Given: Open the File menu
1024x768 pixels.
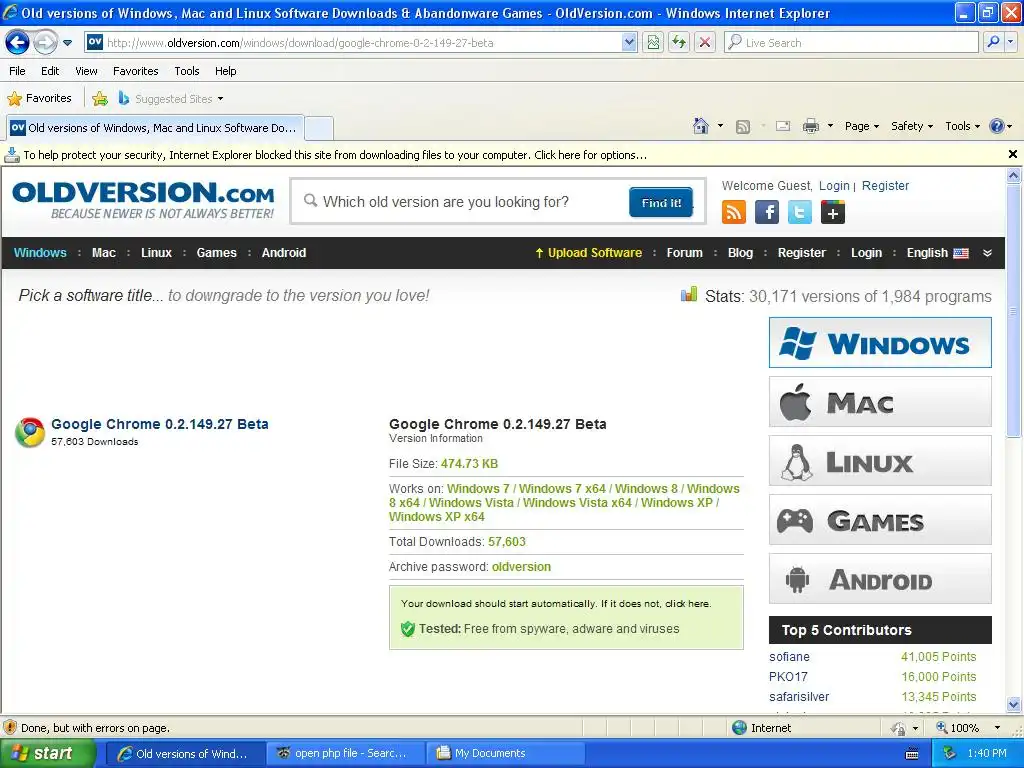Looking at the screenshot, I should click(x=18, y=71).
